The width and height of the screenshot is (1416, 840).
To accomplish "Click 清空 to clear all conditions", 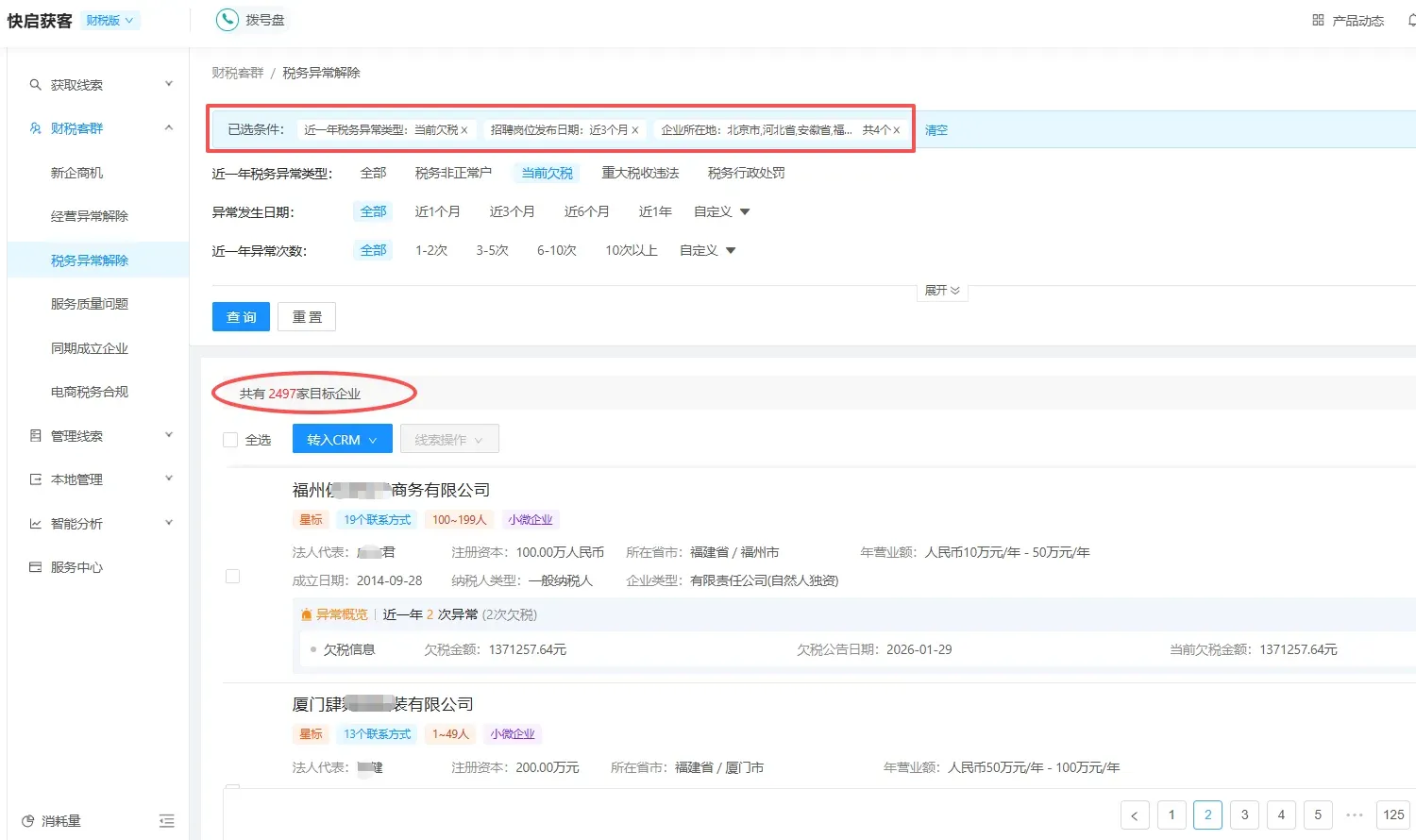I will (936, 130).
